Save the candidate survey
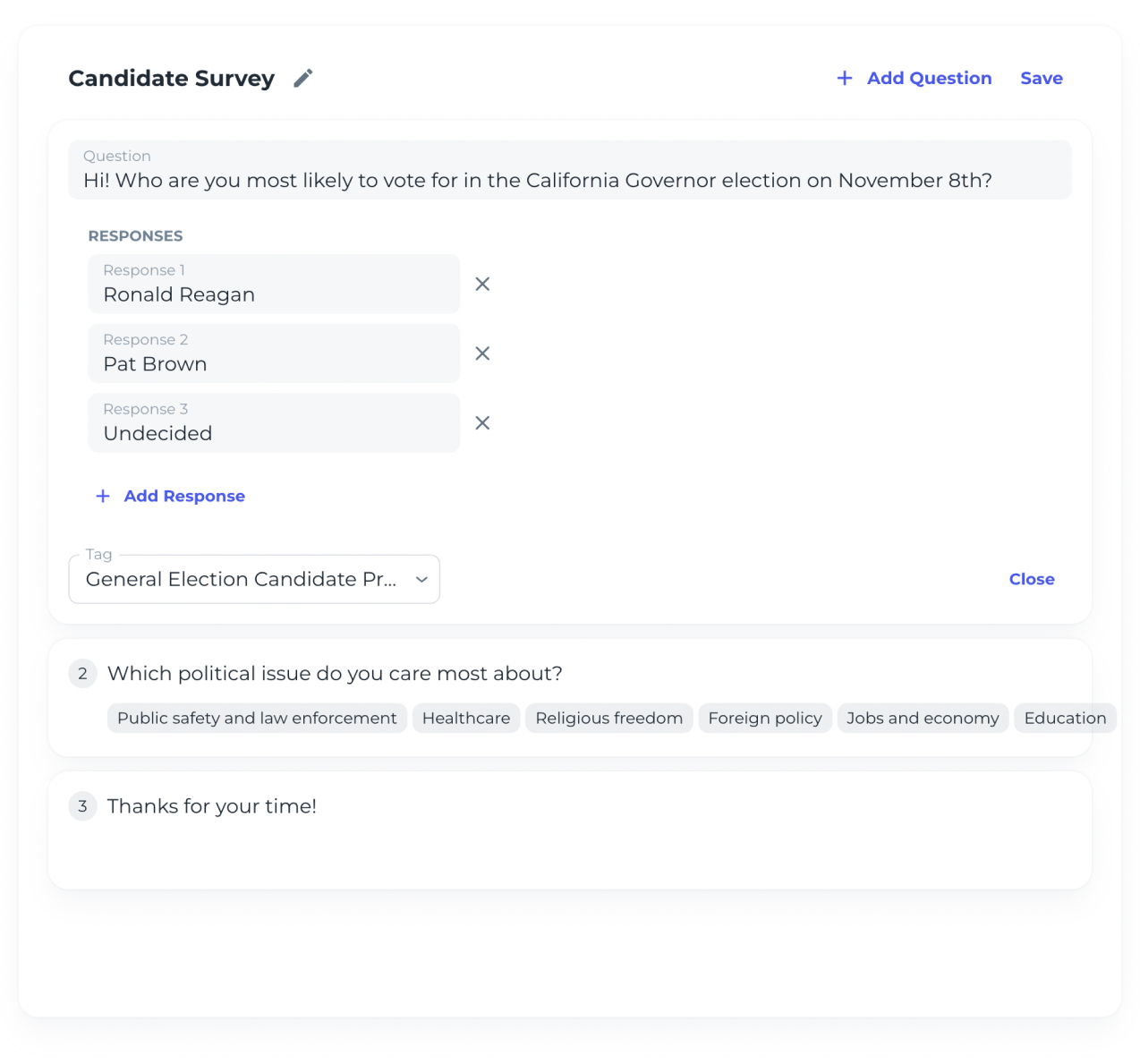 pos(1041,79)
